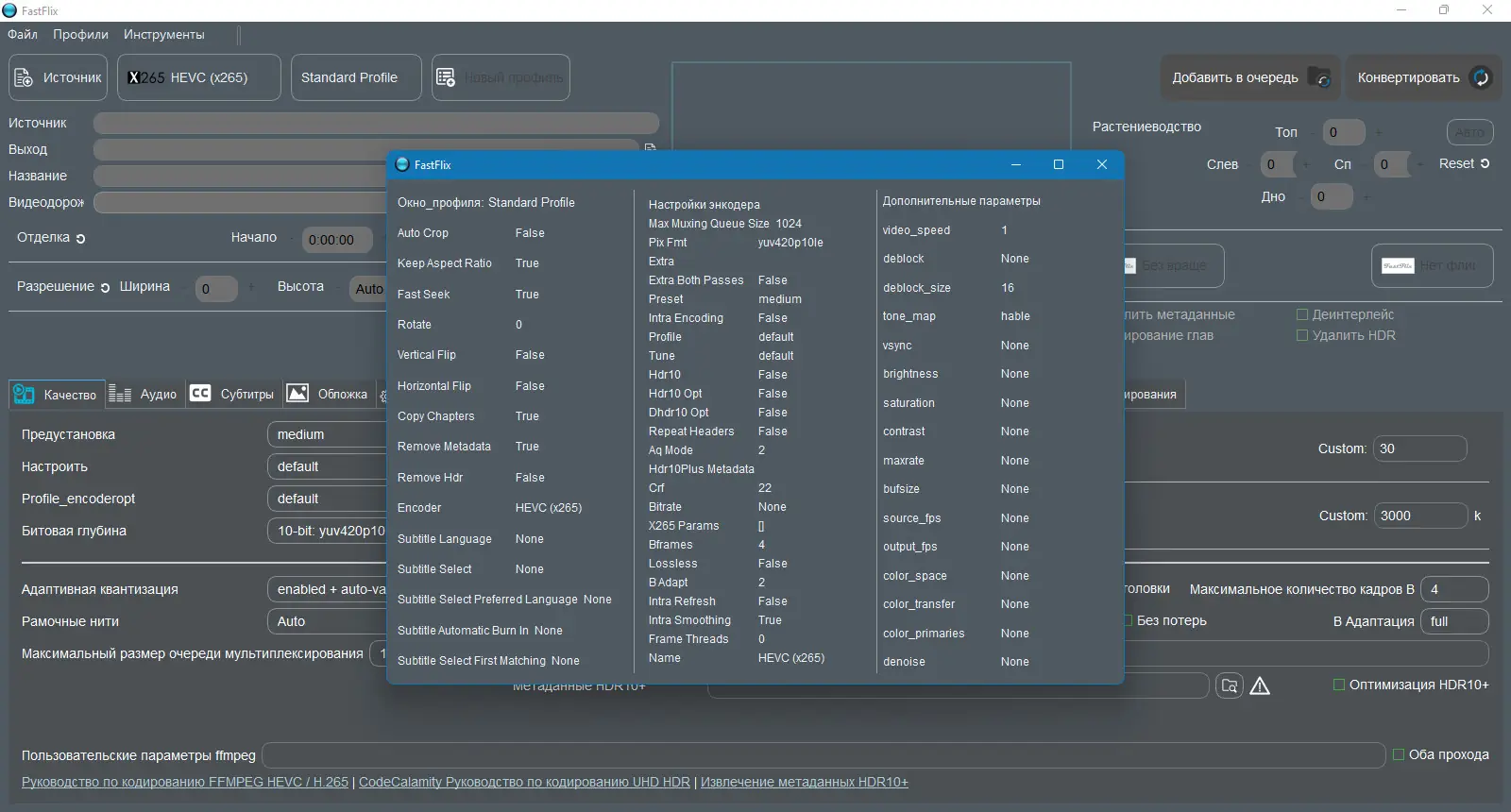Open the CodeCalamity UHD HDR guide link
The width and height of the screenshot is (1511, 812).
click(x=524, y=782)
